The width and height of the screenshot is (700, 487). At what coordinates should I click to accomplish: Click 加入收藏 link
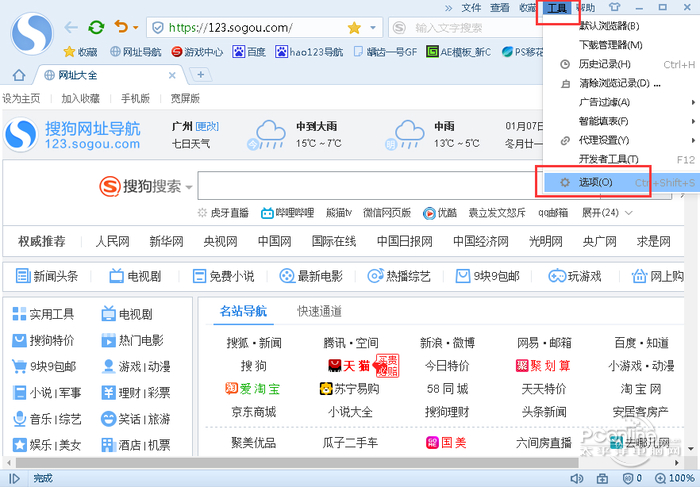click(x=80, y=98)
